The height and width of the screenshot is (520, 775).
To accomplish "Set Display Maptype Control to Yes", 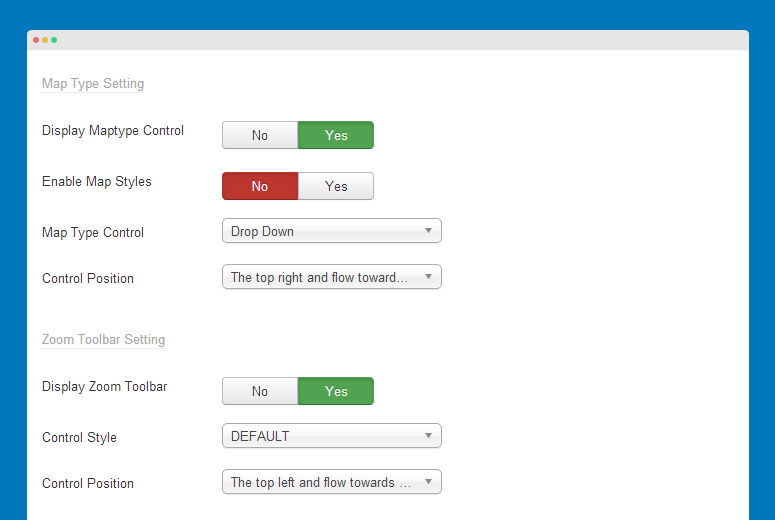I will 336,135.
